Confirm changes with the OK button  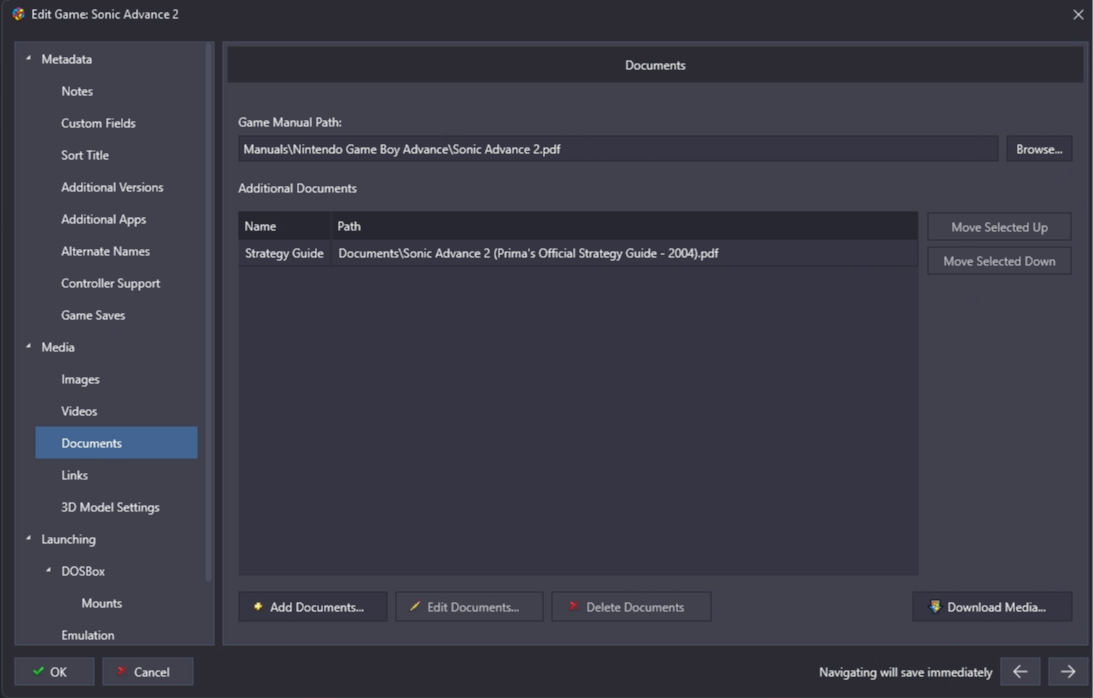pos(54,672)
